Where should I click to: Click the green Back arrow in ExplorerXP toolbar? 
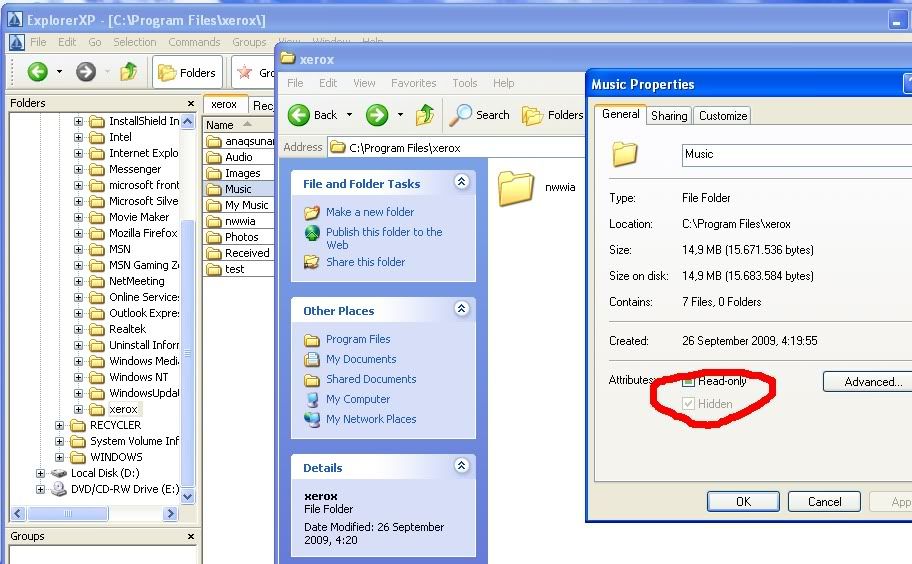[x=38, y=72]
